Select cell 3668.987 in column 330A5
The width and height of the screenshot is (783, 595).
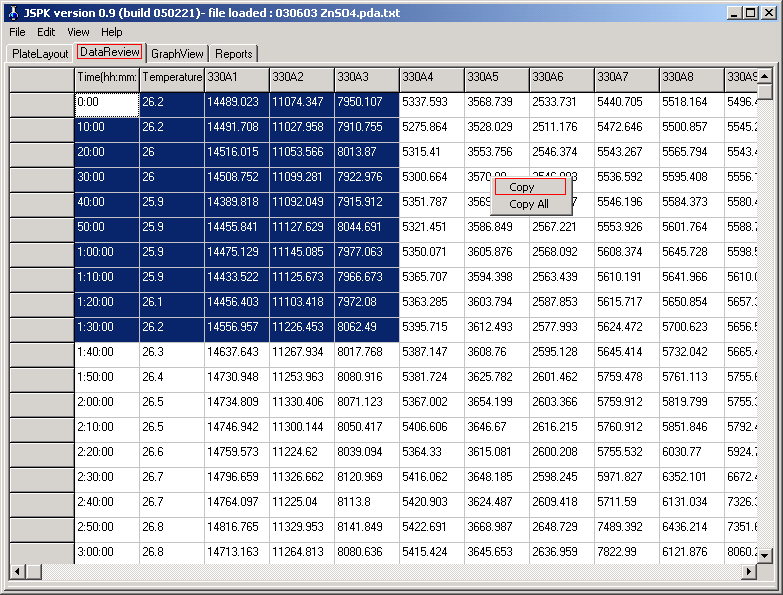497,530
